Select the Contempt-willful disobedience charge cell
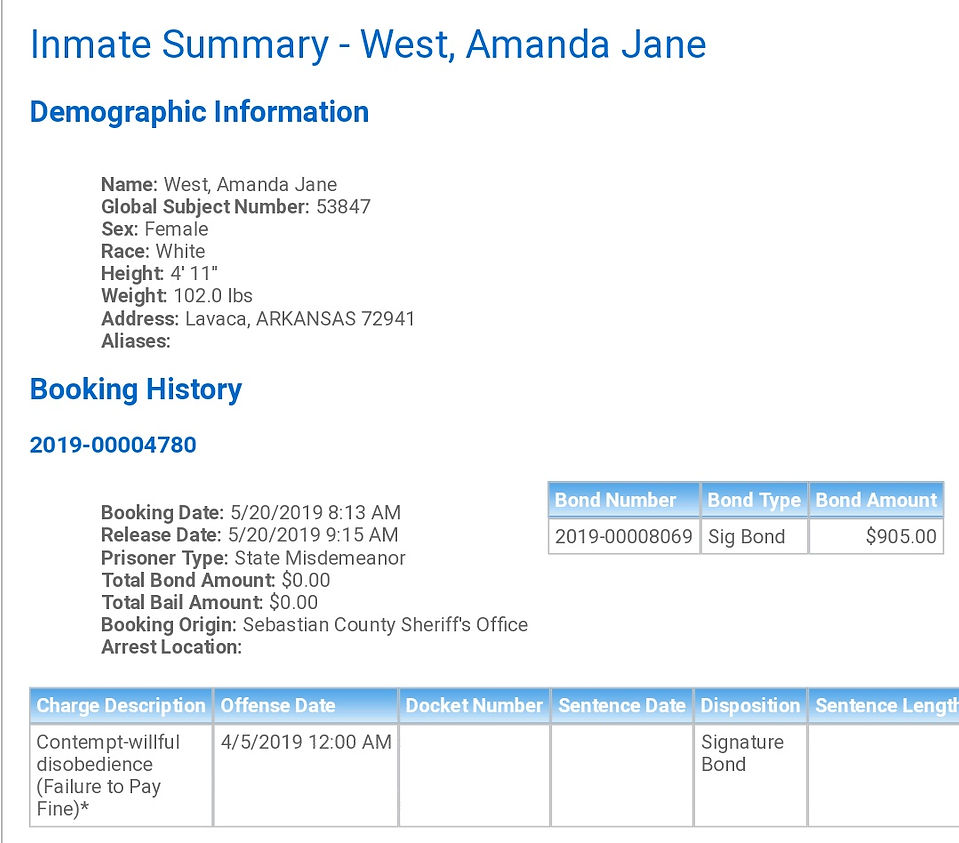This screenshot has width=959, height=843. pyautogui.click(x=121, y=775)
